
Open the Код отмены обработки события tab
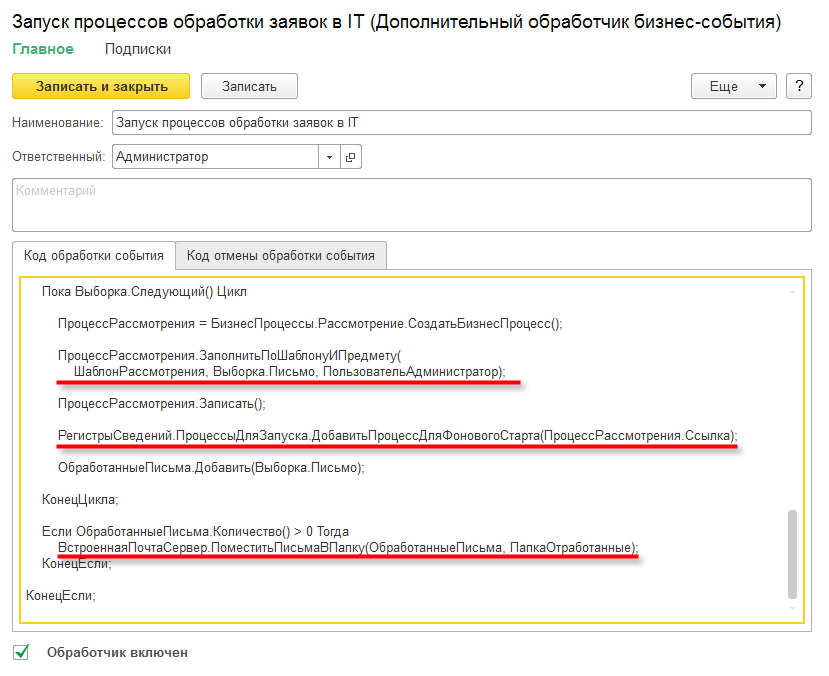[x=280, y=255]
